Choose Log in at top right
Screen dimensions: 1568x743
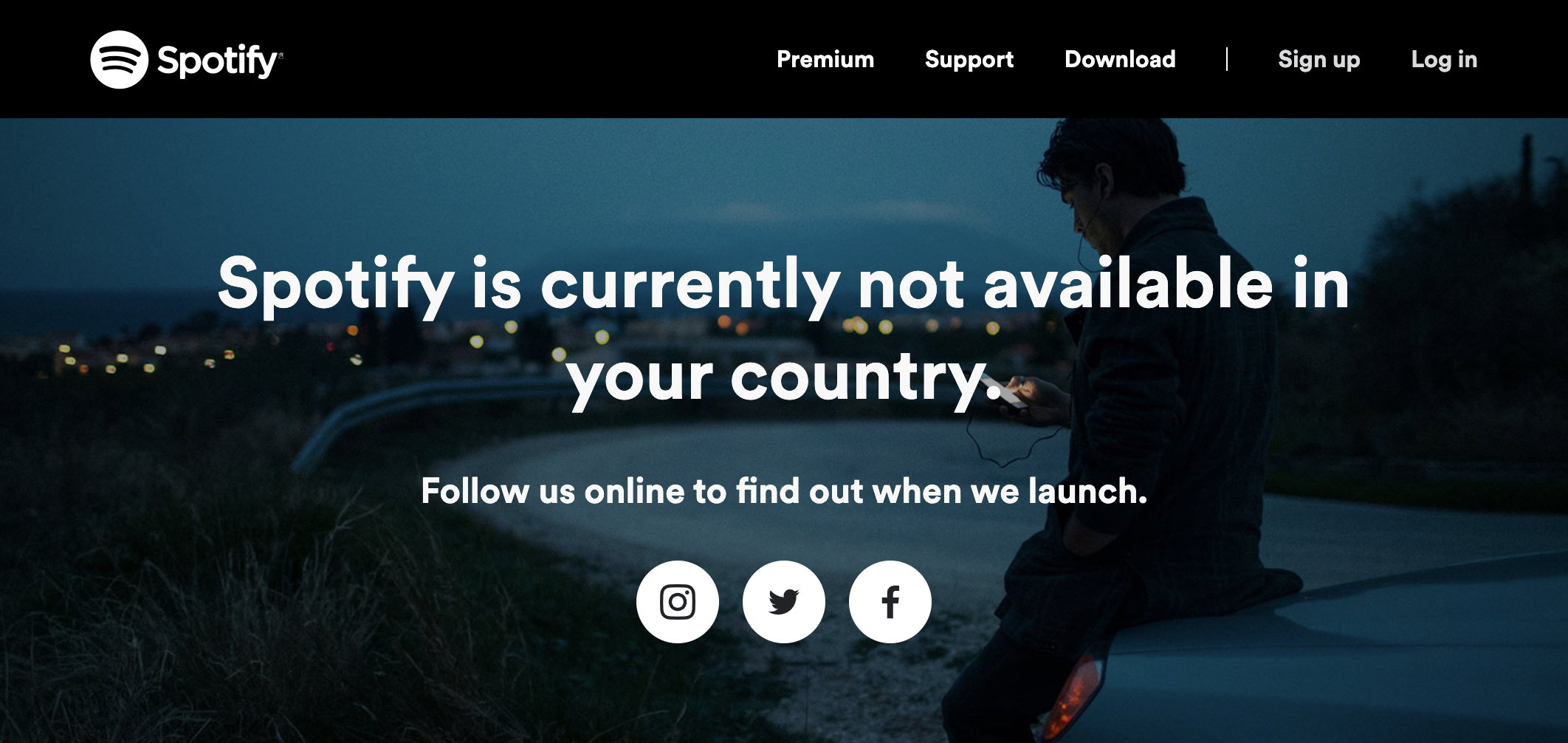[x=1444, y=60]
